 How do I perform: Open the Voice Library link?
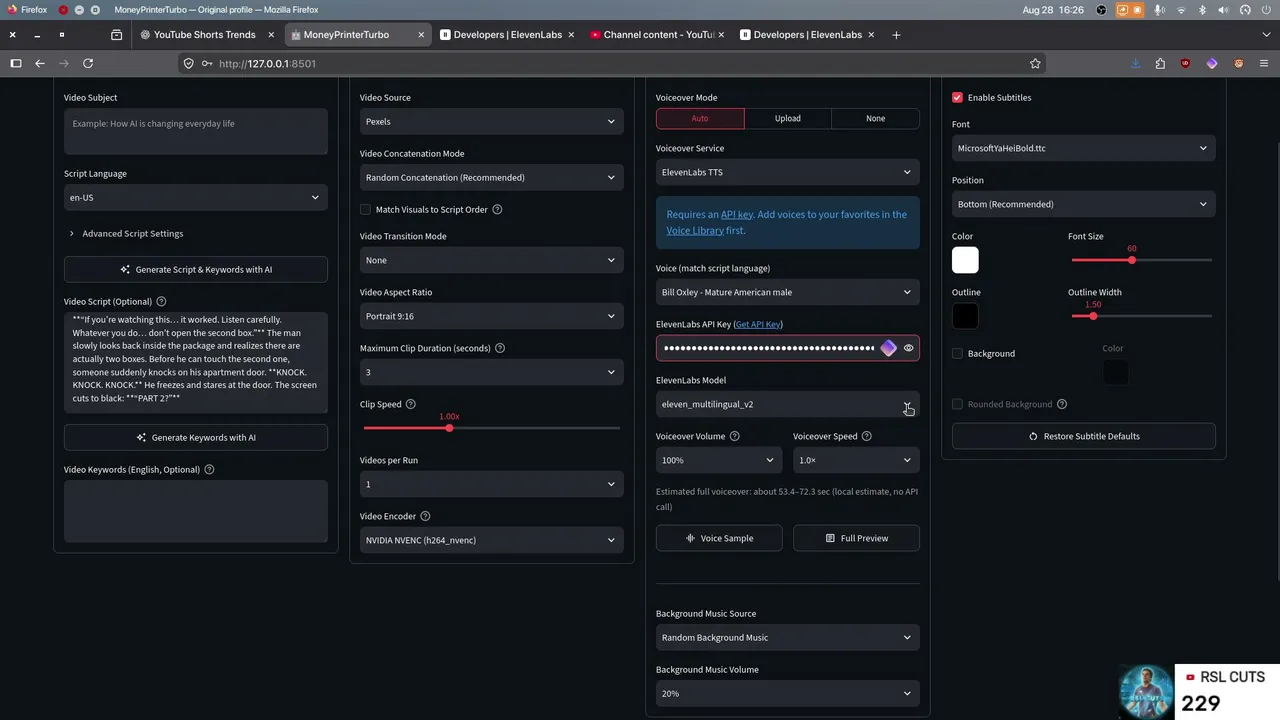[695, 230]
